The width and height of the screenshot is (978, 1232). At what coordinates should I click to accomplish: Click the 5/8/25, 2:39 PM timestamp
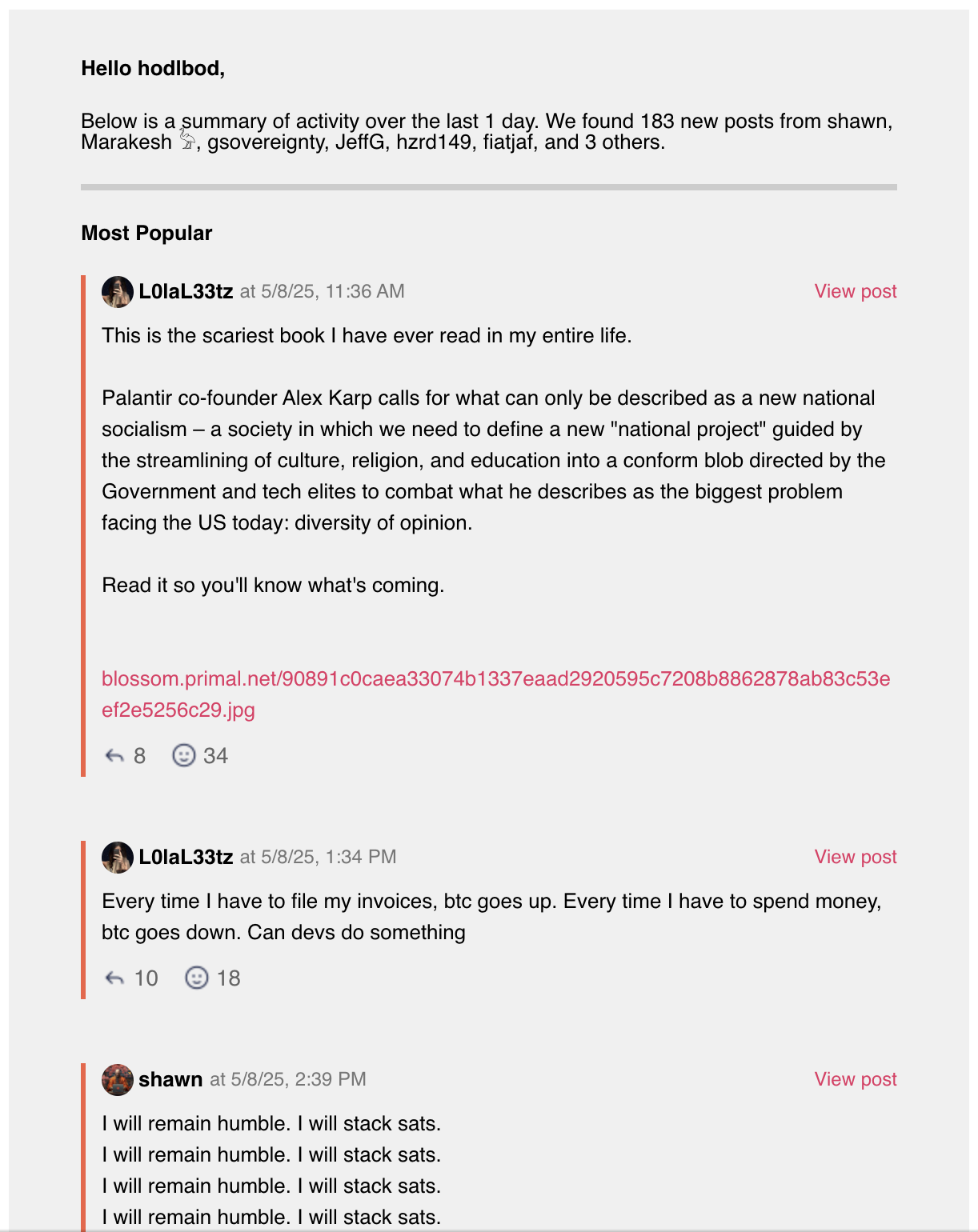click(299, 1079)
